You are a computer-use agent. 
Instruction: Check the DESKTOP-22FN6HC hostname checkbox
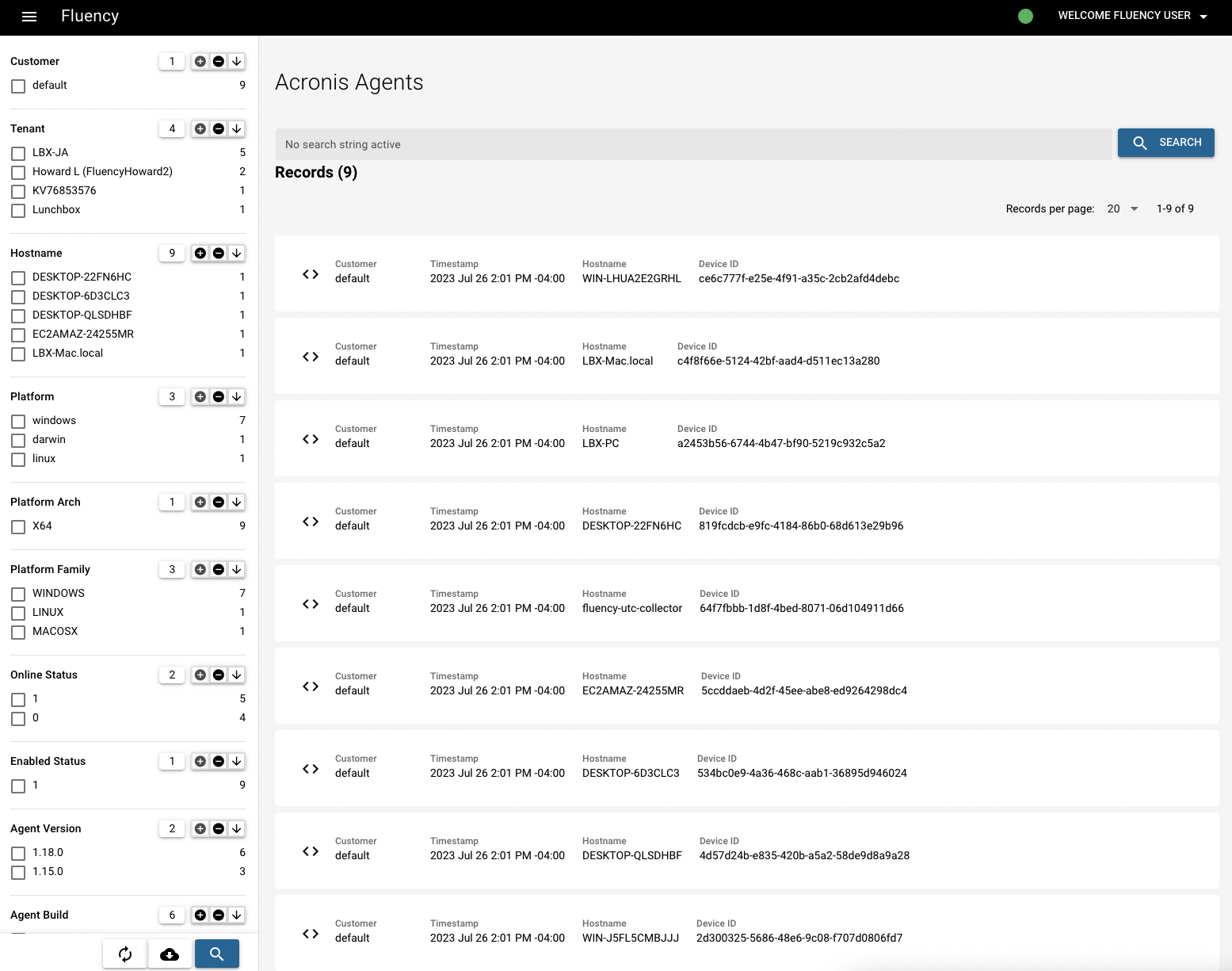pos(18,277)
